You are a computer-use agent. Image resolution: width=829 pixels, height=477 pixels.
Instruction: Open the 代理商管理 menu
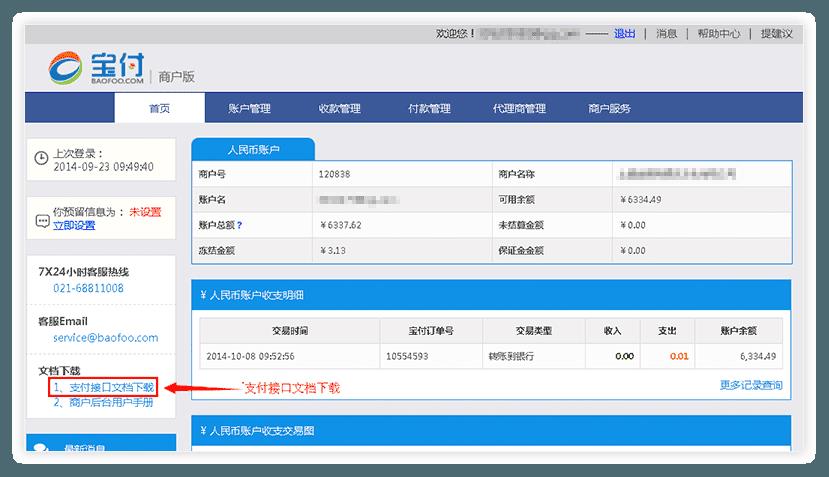pyautogui.click(x=519, y=108)
